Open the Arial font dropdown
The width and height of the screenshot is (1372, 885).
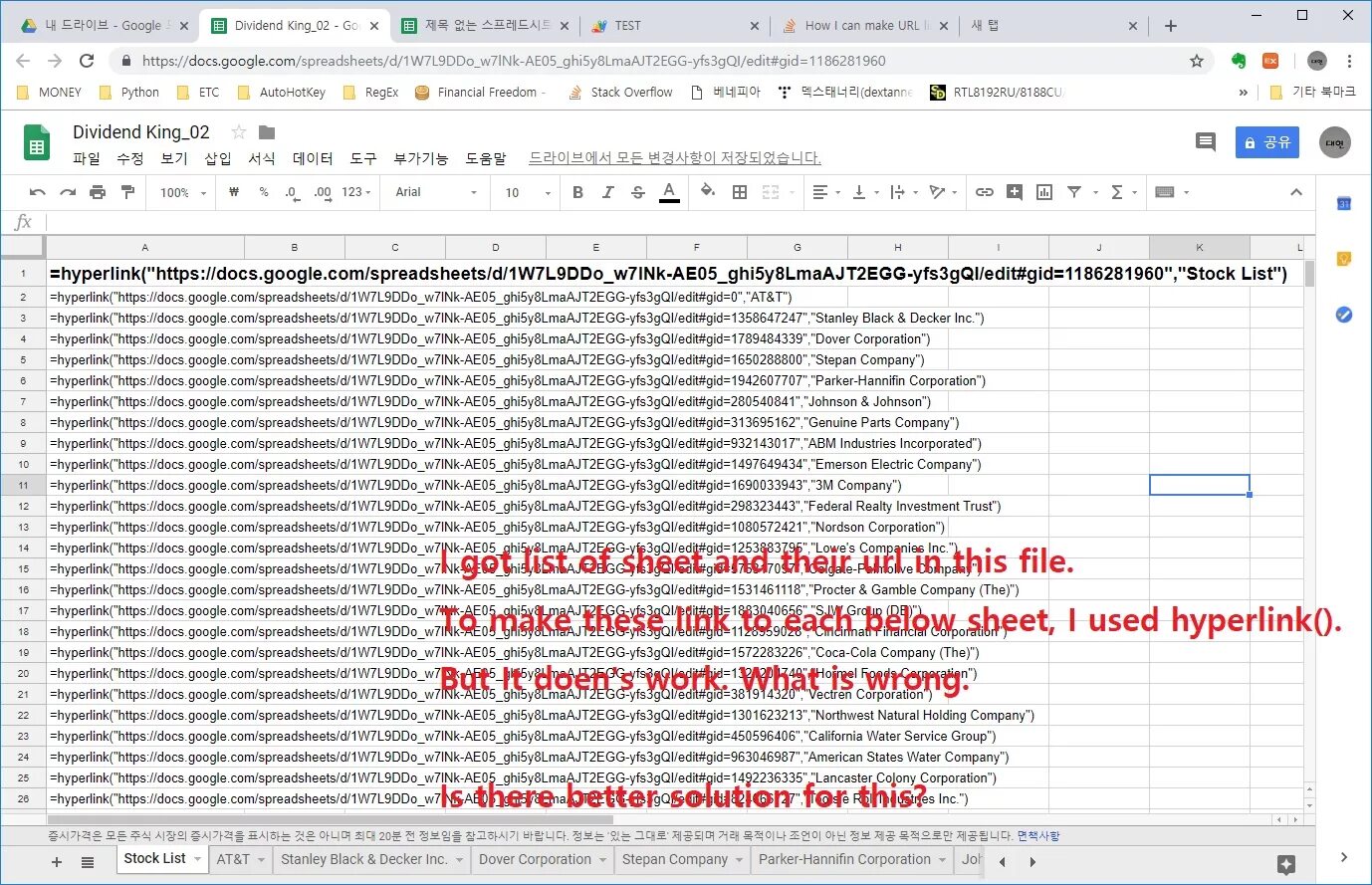(x=436, y=192)
